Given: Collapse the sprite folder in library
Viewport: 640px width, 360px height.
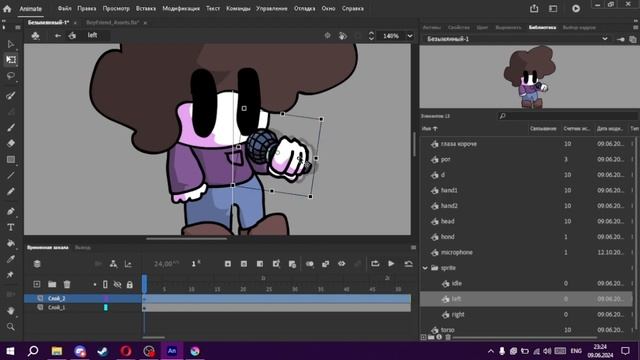Looking at the screenshot, I should click(x=425, y=268).
